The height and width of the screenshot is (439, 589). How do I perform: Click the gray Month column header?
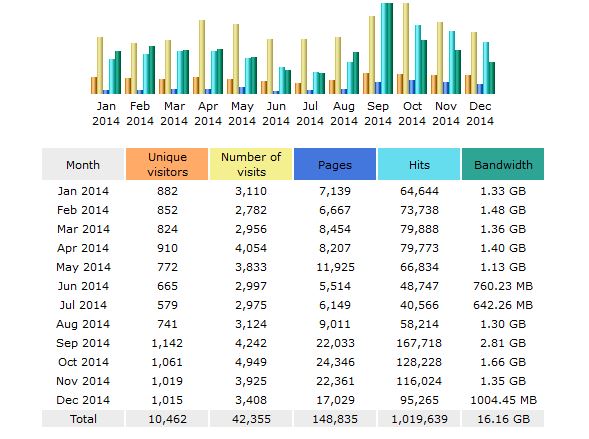pyautogui.click(x=83, y=164)
